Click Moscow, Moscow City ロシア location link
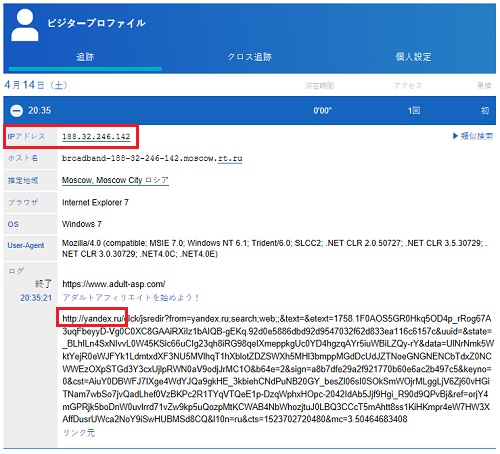 click(x=115, y=180)
